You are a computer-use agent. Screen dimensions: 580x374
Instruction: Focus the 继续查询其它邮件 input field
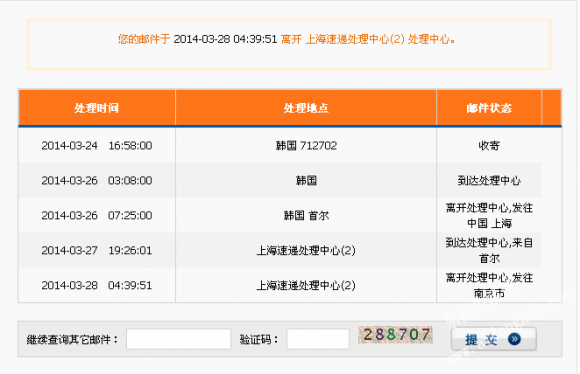click(178, 339)
